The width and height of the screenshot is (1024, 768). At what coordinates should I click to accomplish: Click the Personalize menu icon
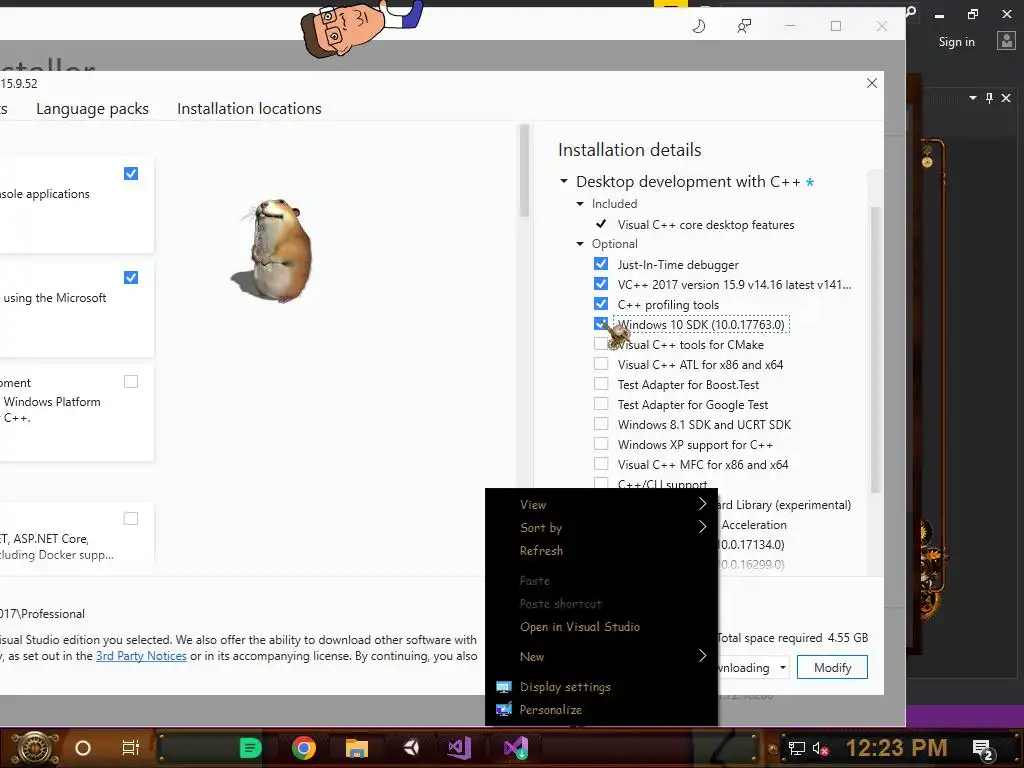tap(504, 709)
